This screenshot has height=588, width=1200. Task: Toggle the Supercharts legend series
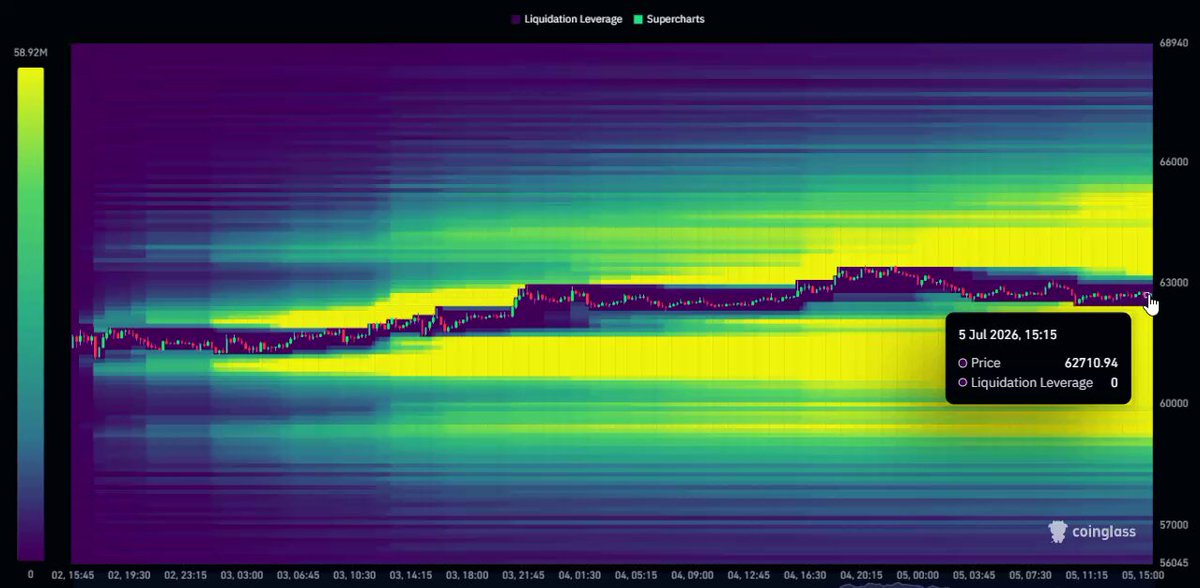coord(669,19)
